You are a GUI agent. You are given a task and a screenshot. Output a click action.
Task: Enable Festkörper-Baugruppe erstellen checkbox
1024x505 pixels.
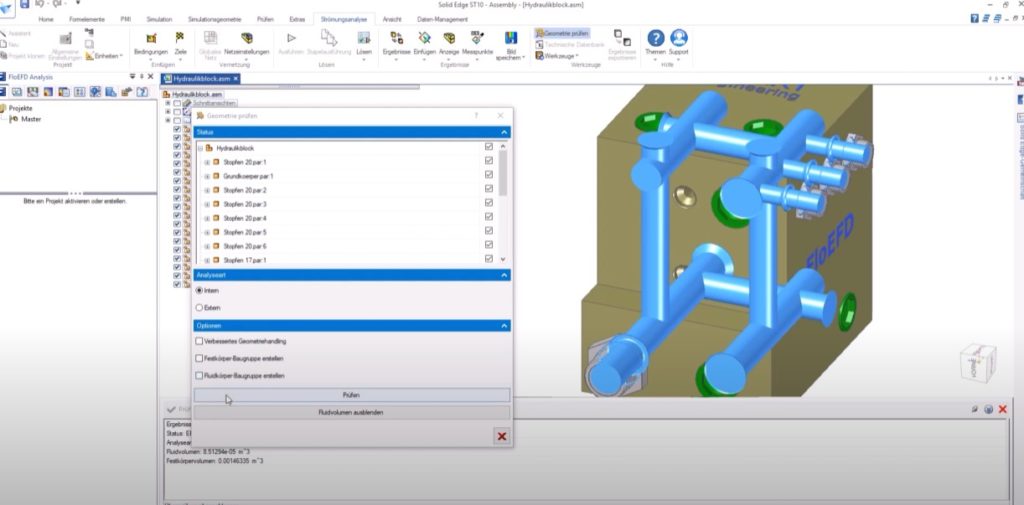(199, 359)
